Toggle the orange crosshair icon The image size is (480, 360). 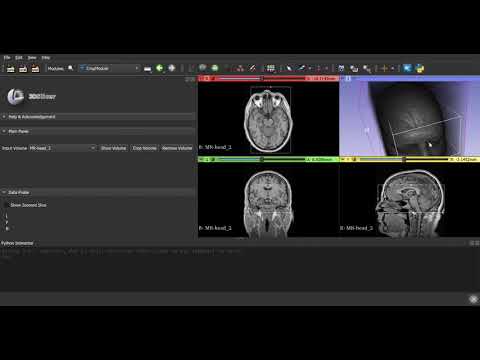click(384, 68)
